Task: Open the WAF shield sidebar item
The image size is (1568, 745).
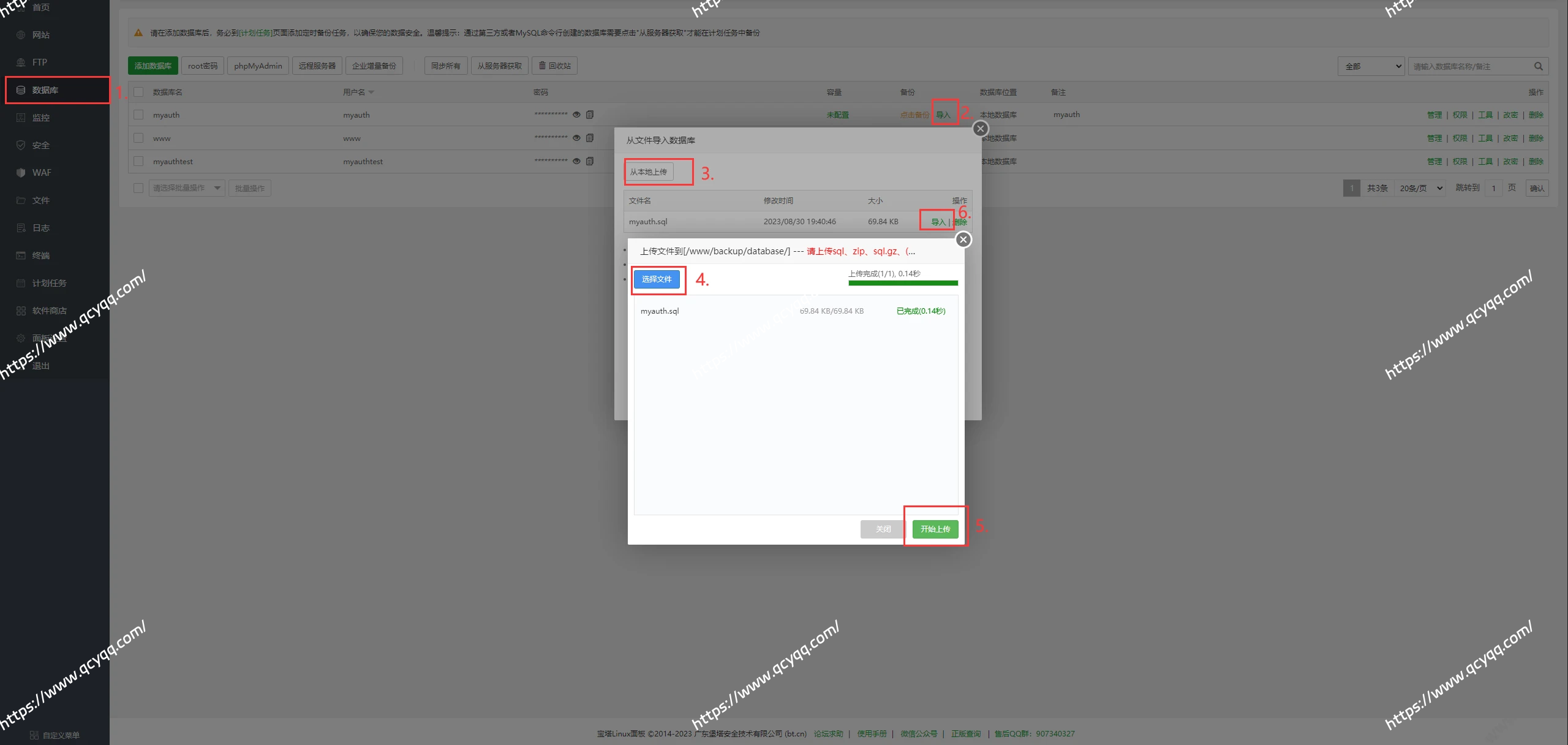Action: (40, 173)
